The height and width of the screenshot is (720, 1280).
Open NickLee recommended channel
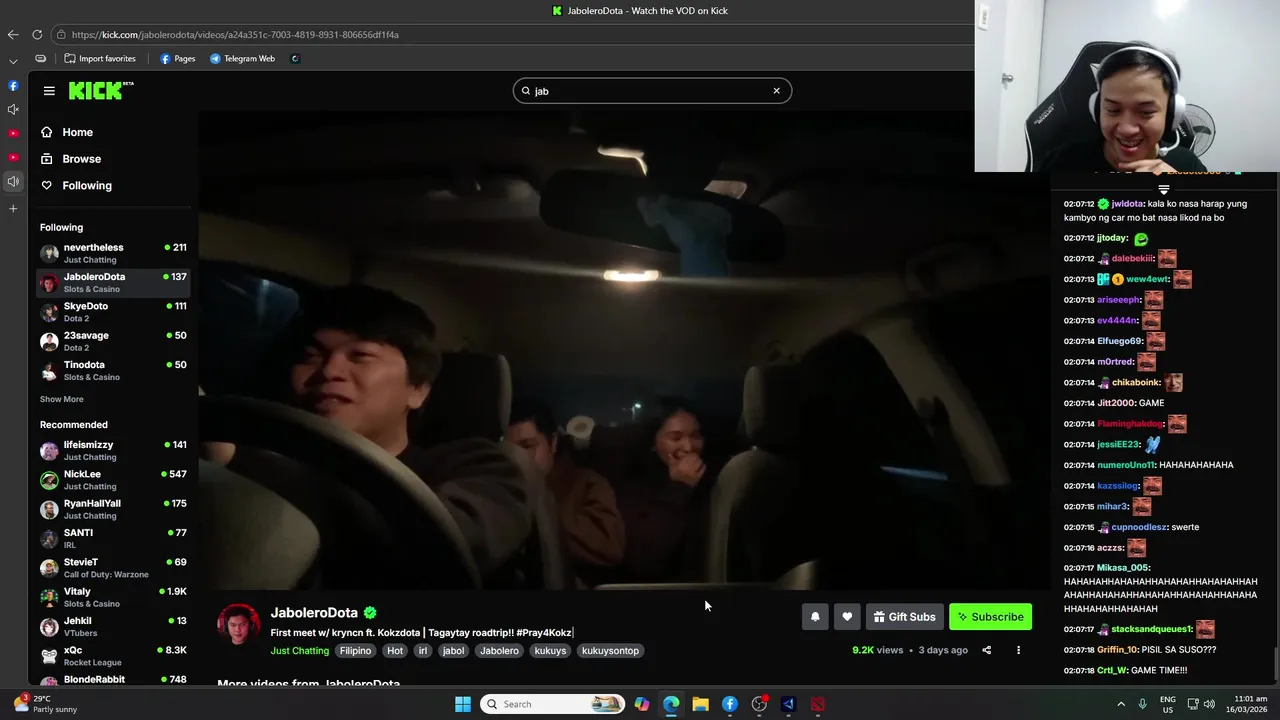click(x=113, y=480)
